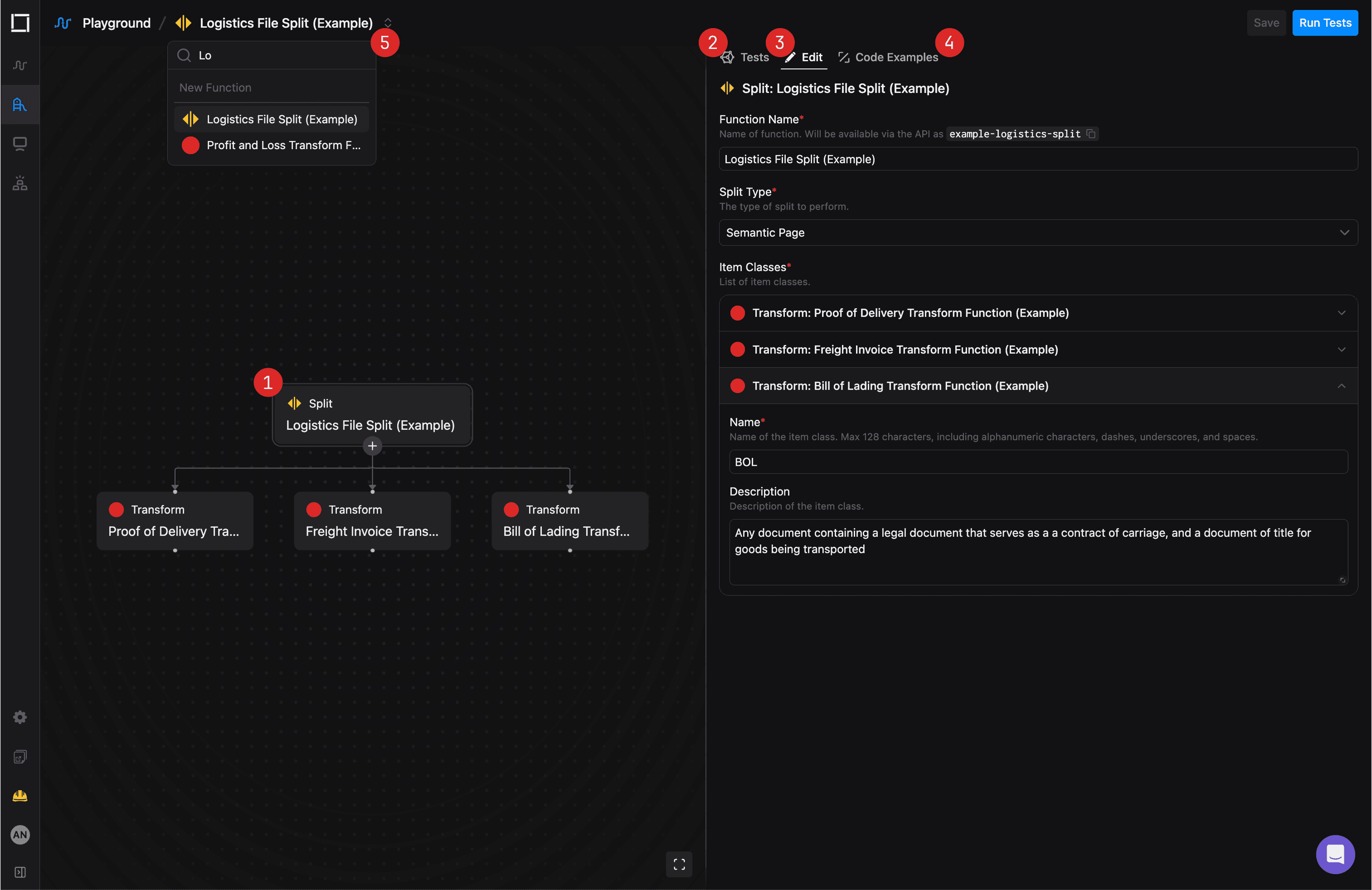Open the AN user avatar menu
This screenshot has height=890, width=1372.
[x=20, y=835]
